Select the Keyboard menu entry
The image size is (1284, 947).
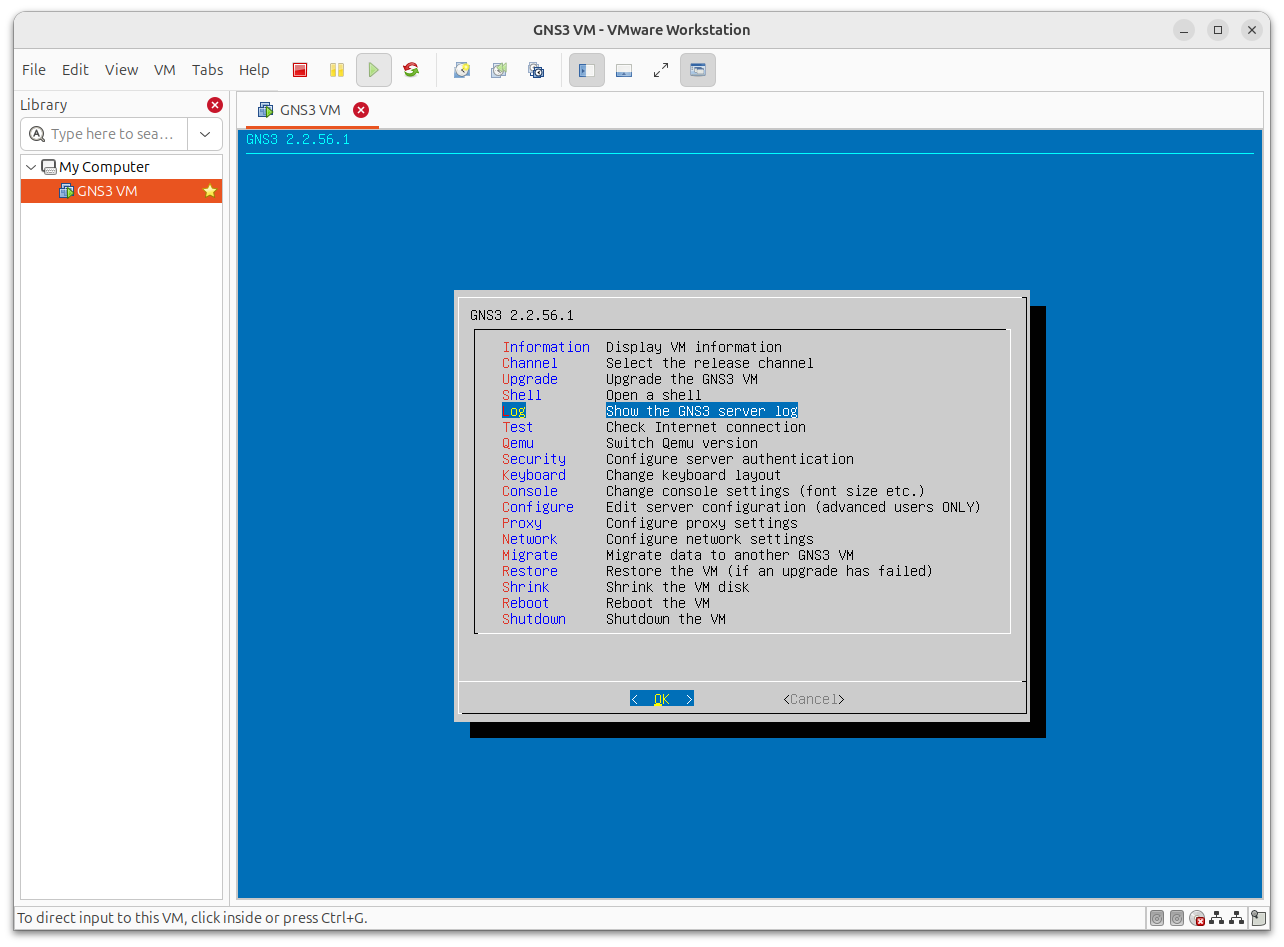tap(534, 475)
